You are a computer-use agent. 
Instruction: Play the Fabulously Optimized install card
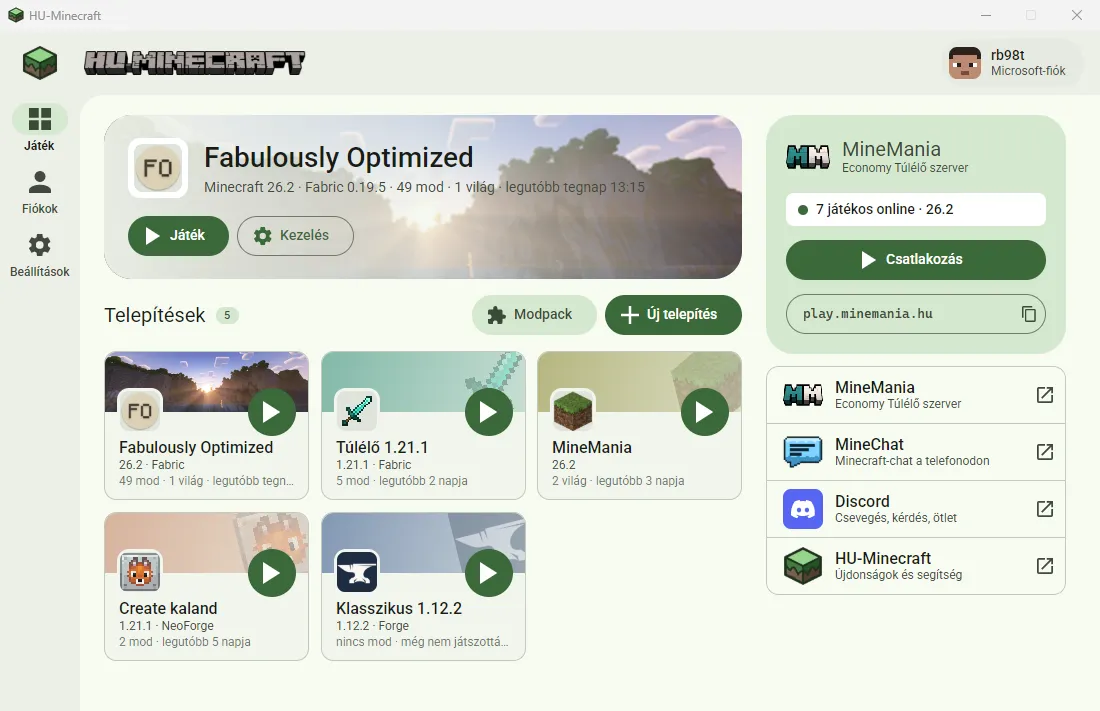(x=271, y=412)
